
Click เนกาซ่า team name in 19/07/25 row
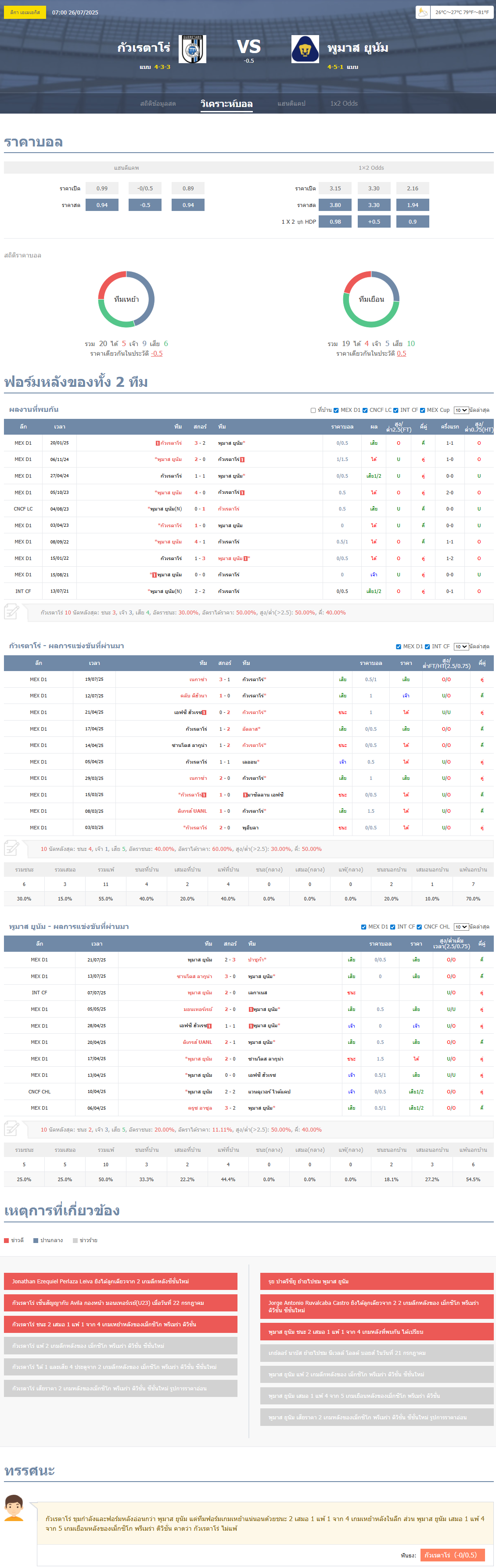click(198, 679)
